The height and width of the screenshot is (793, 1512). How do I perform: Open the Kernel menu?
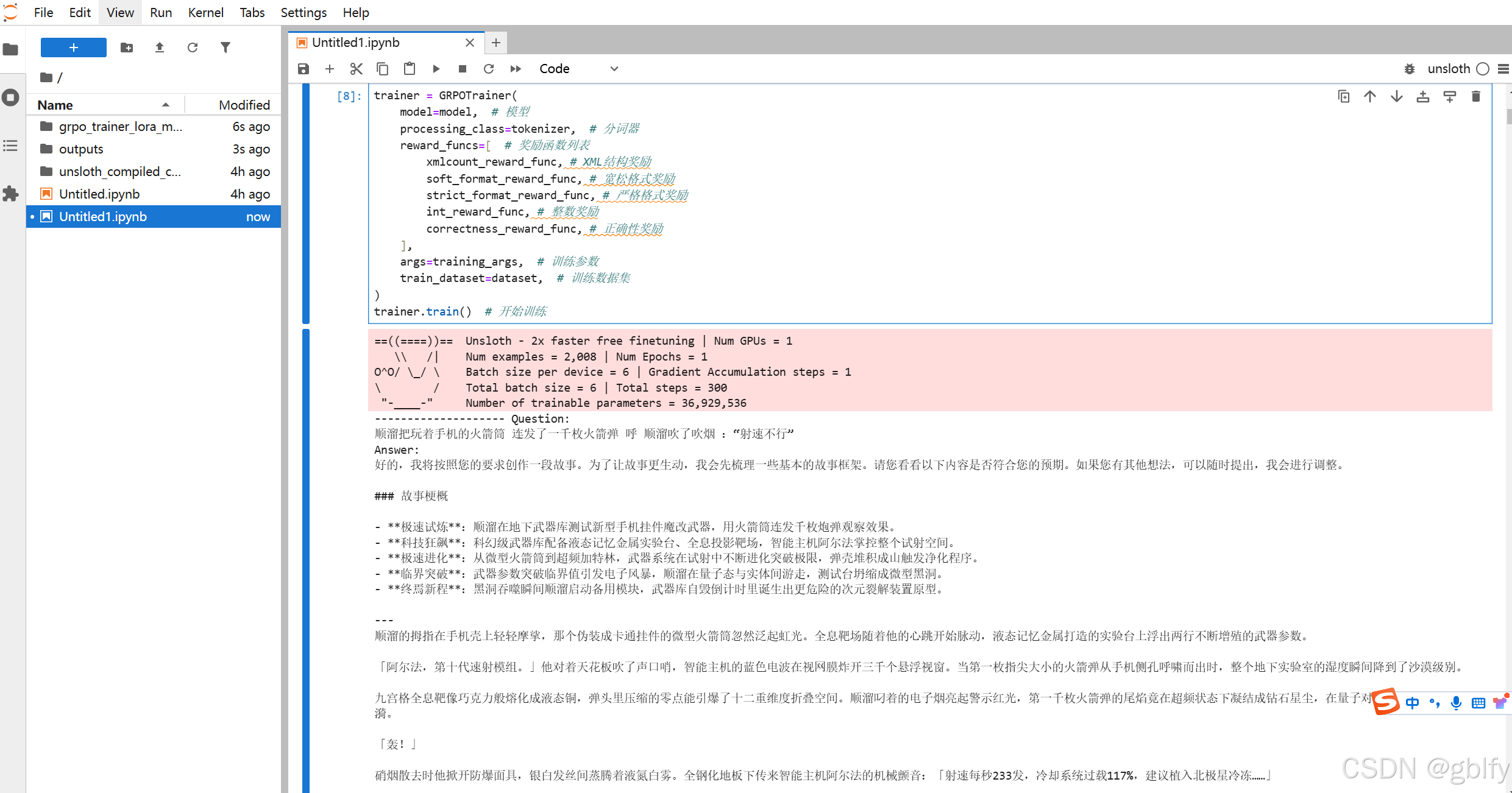(x=205, y=12)
